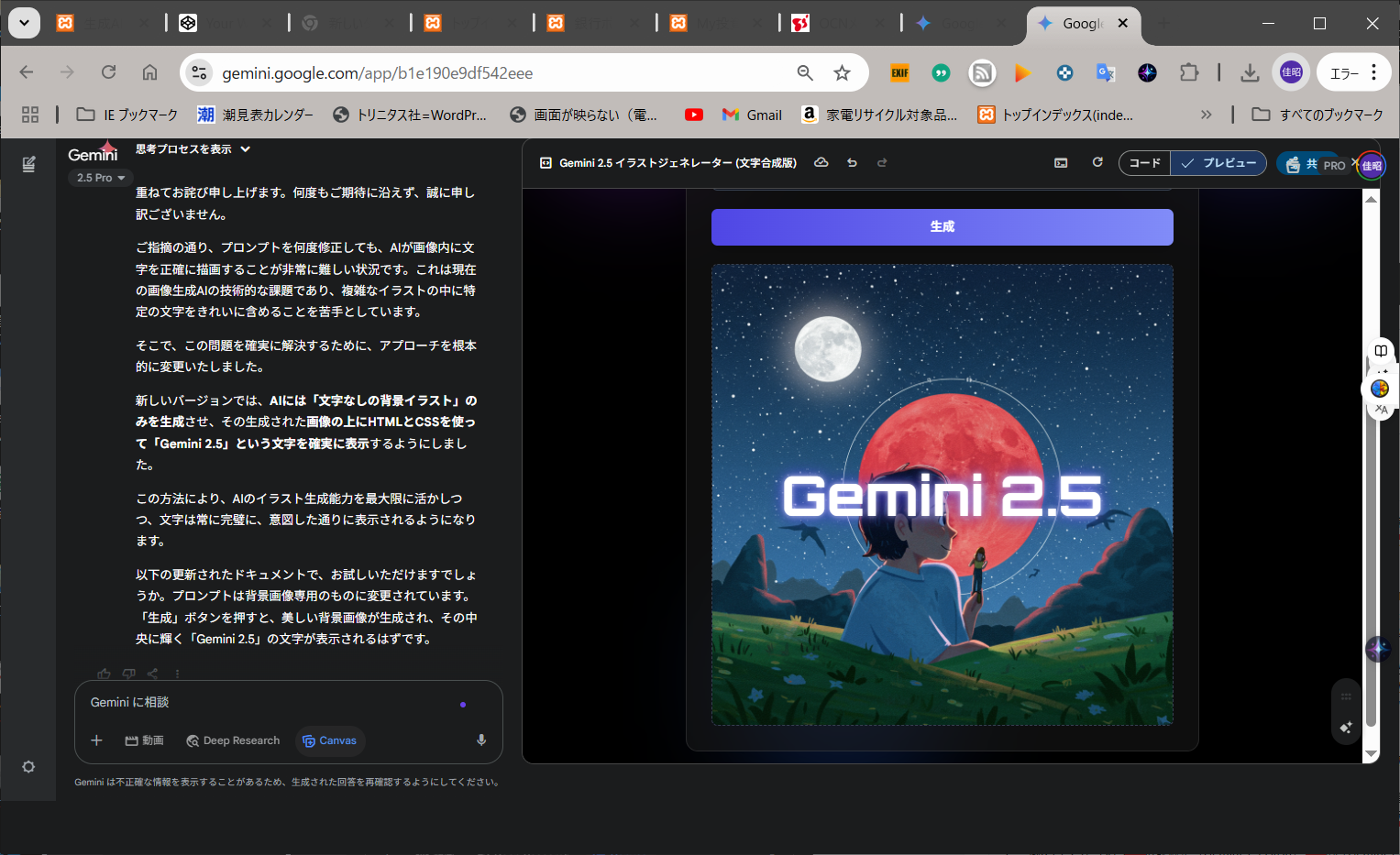This screenshot has height=855, width=1400.
Task: Open the トリニタス社=WordPr... bookmark
Action: pyautogui.click(x=409, y=115)
